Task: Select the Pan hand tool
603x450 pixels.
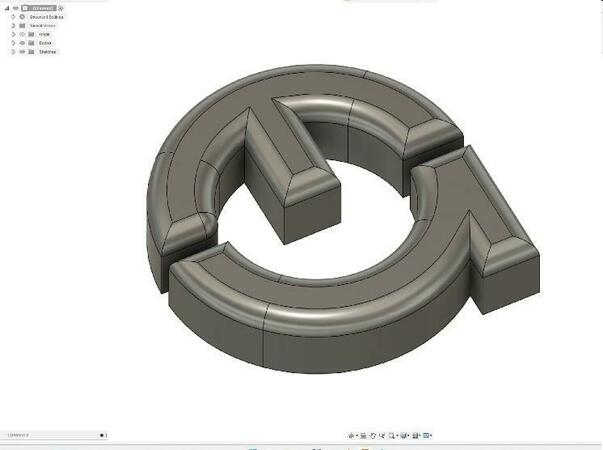Action: [x=373, y=435]
